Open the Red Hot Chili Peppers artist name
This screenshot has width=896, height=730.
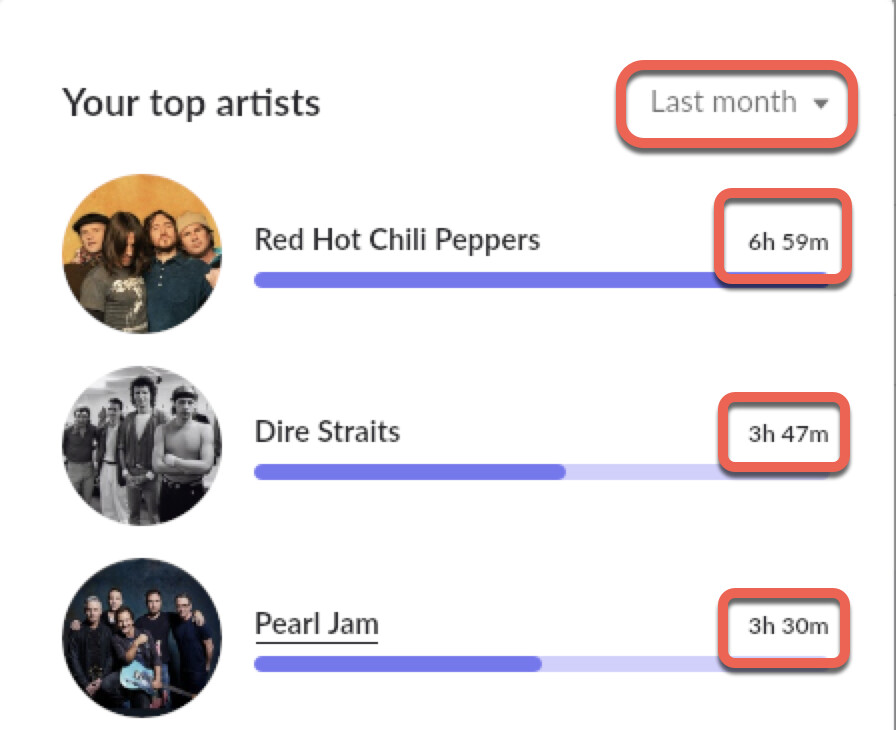(x=397, y=240)
